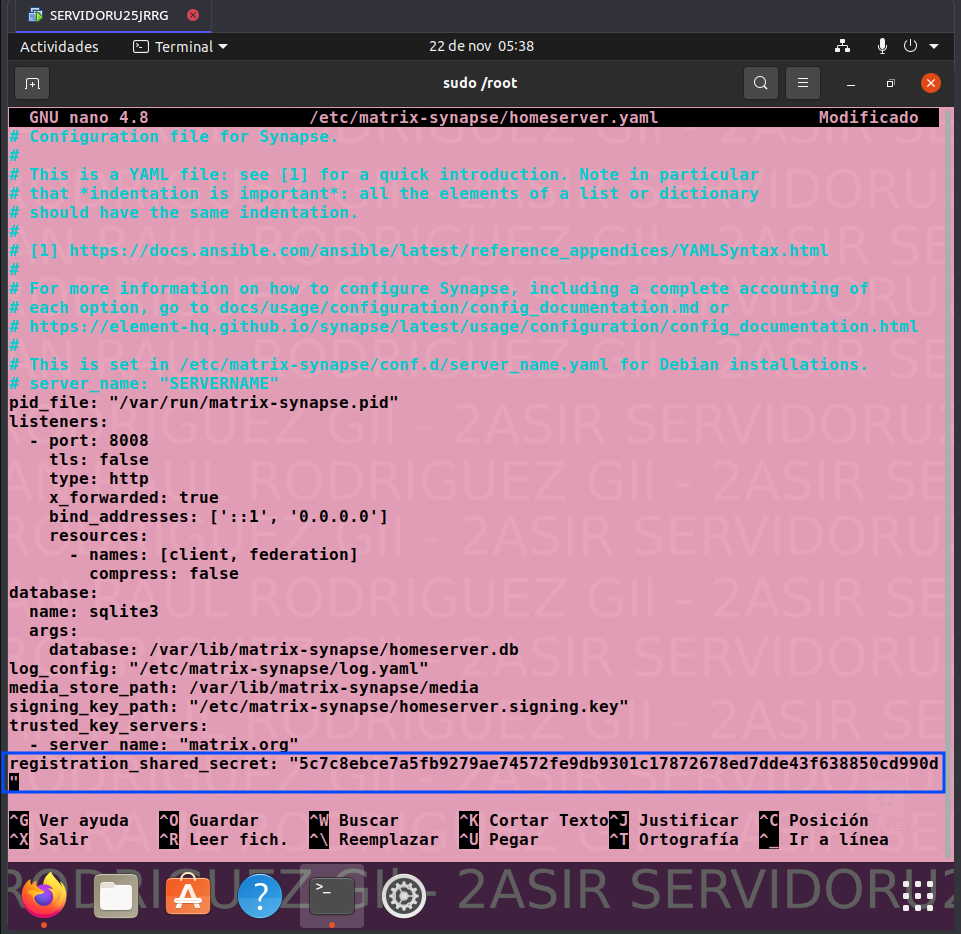Open the clock showing 22 de nov 05:38
This screenshot has height=934, width=961.
pyautogui.click(x=481, y=46)
